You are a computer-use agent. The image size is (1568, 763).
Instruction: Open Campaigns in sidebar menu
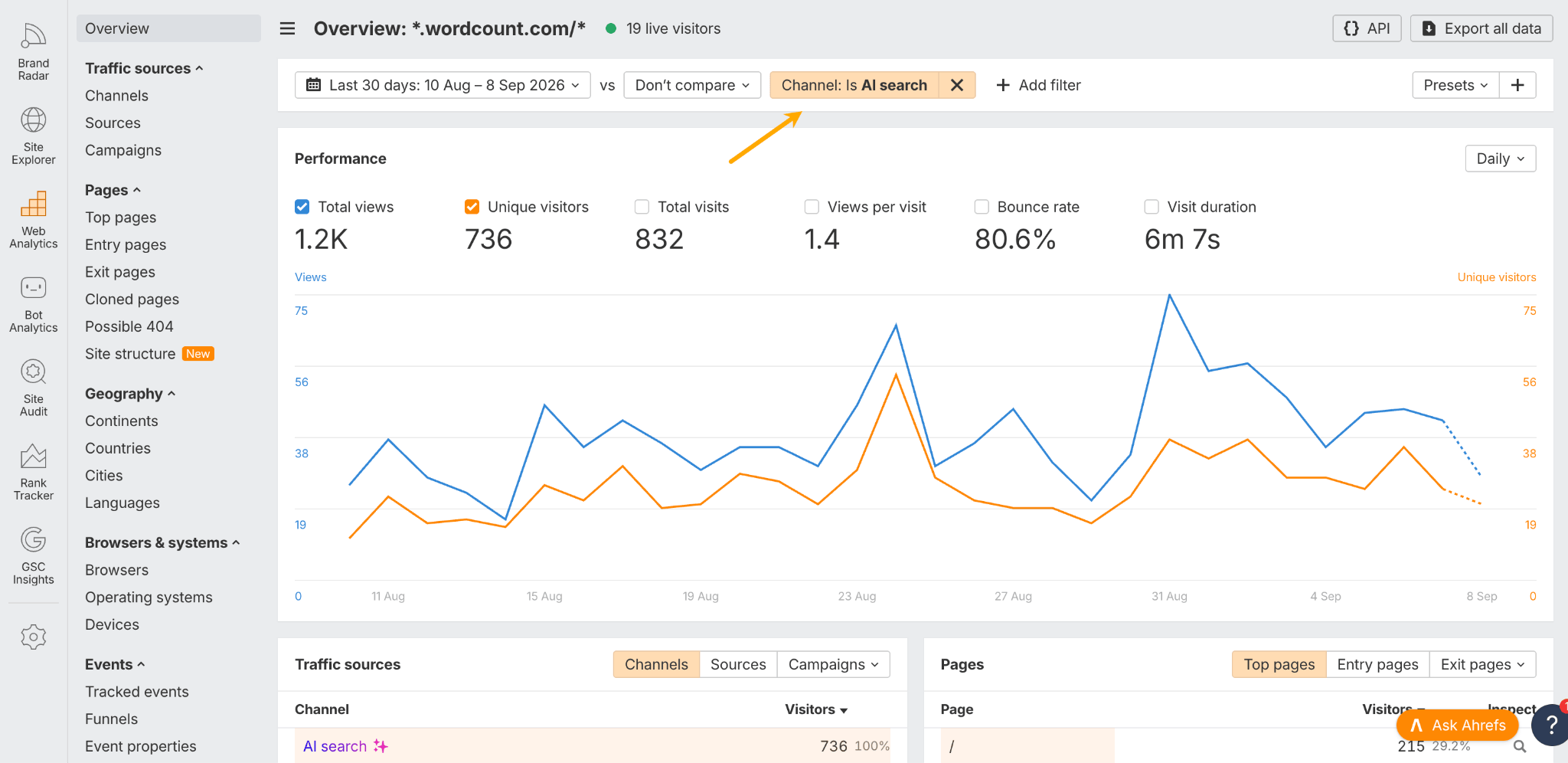(x=123, y=150)
